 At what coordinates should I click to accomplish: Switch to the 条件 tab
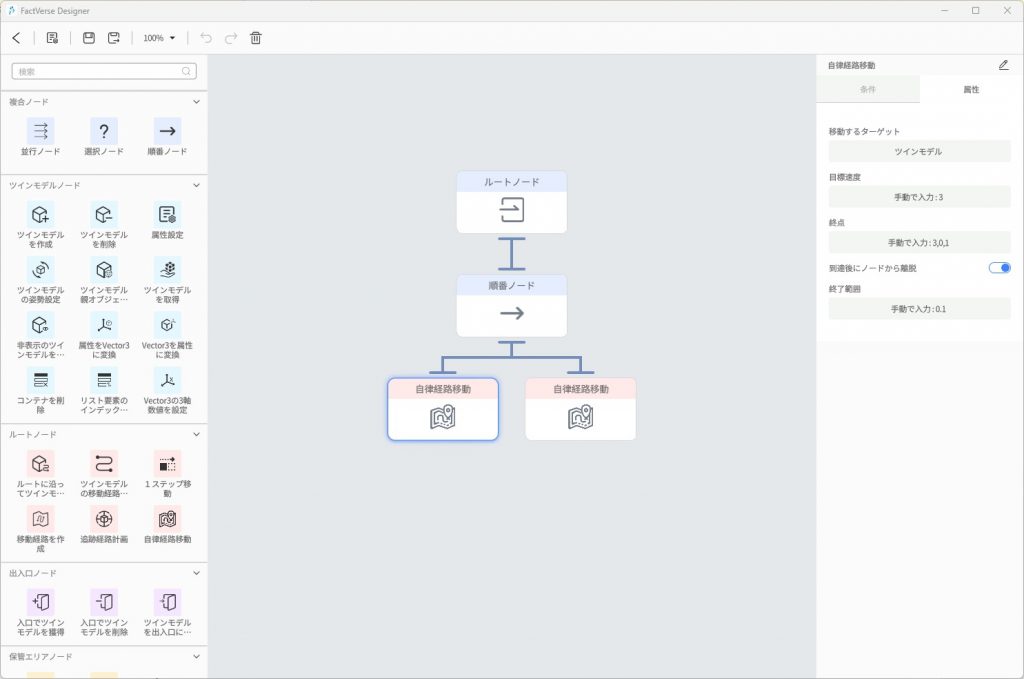pos(867,89)
